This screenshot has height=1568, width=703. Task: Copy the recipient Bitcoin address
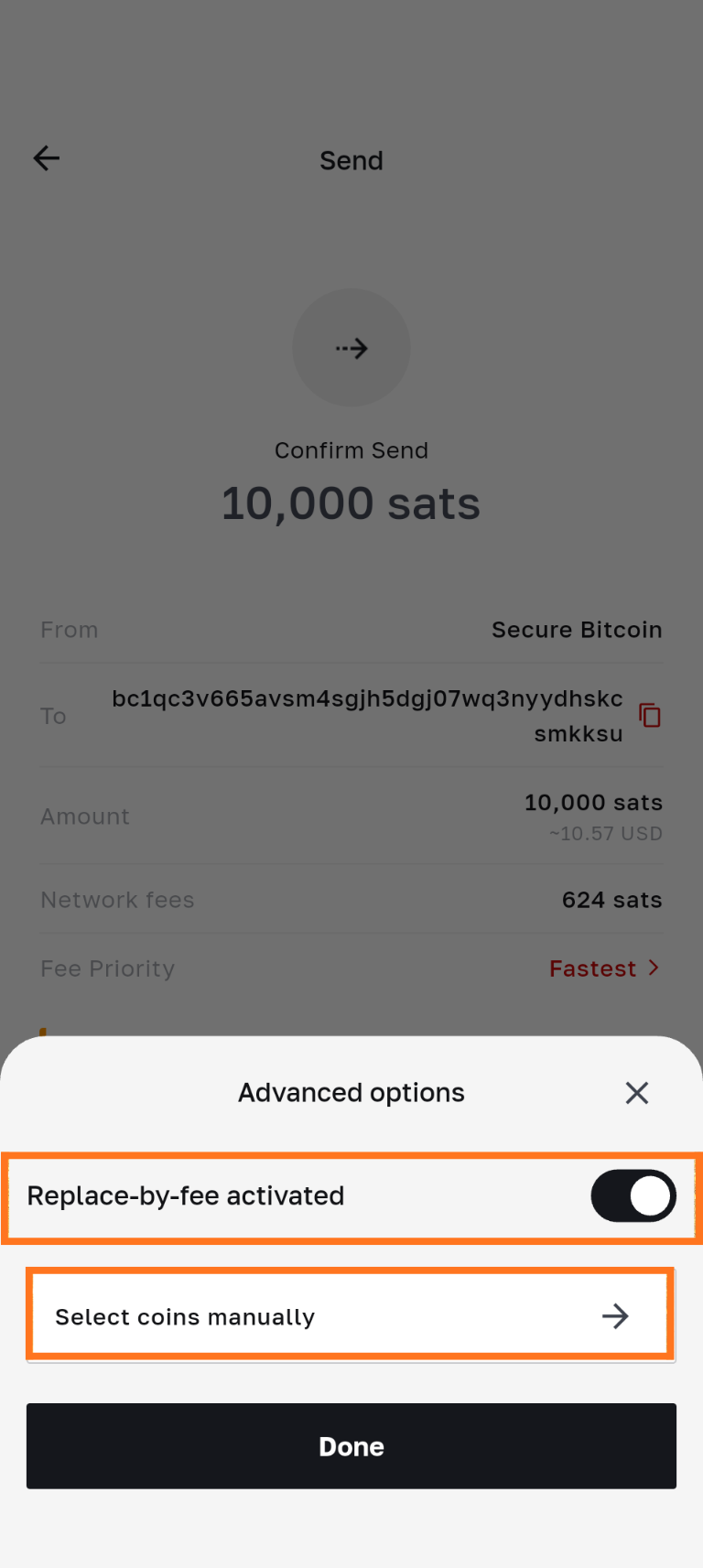[x=650, y=716]
